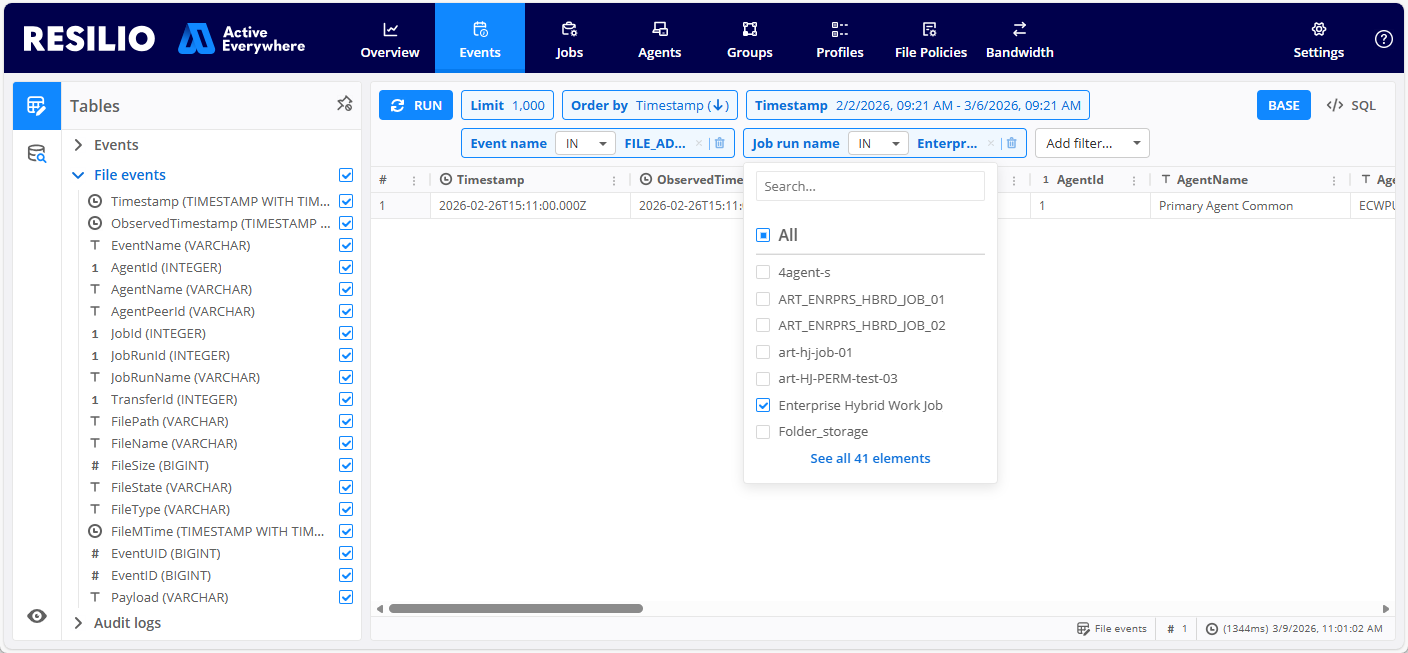Clear the FILE_AD... value in Event name
The width and height of the screenshot is (1408, 653).
pyautogui.click(x=699, y=143)
